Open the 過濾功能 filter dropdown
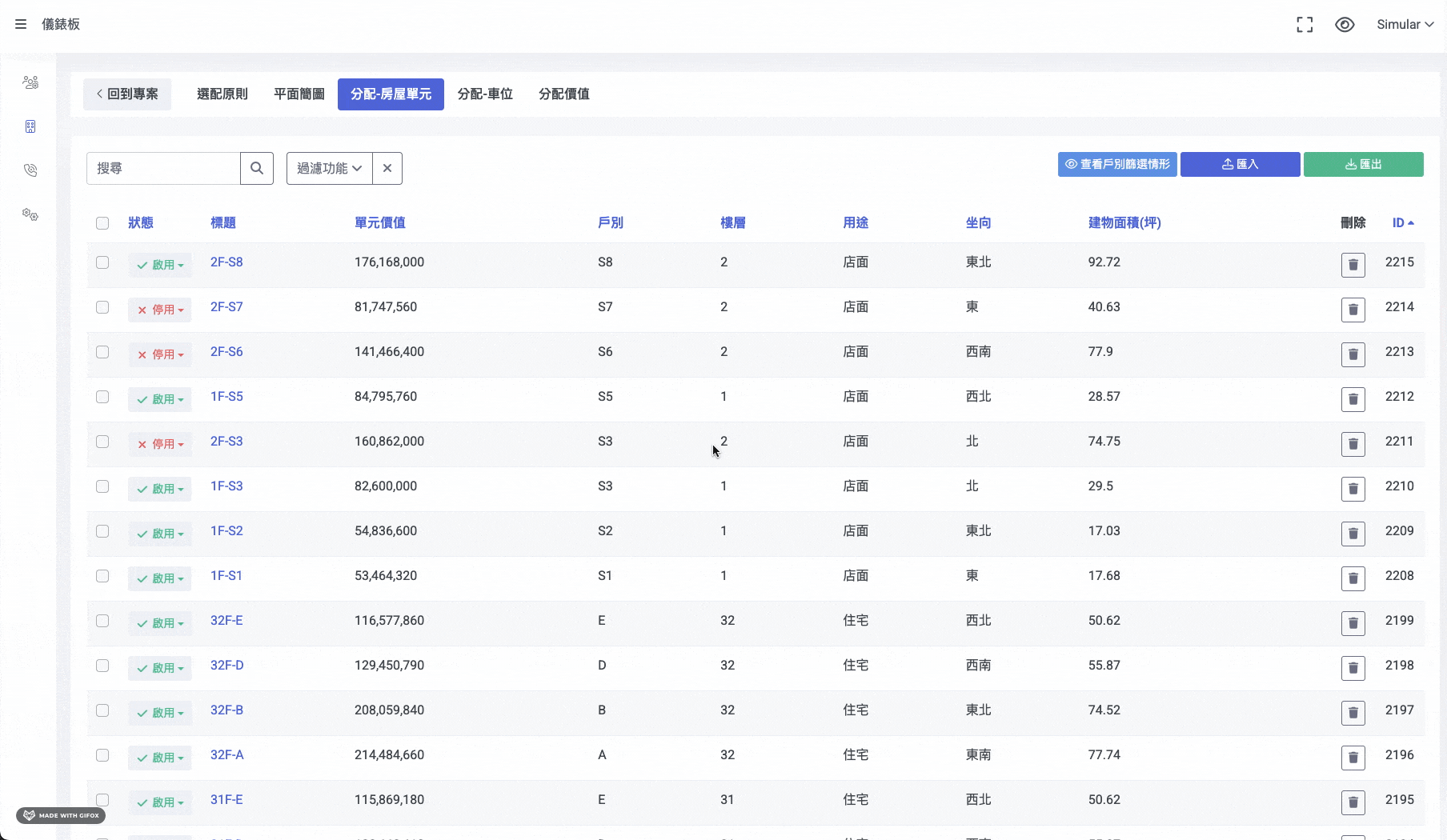Image resolution: width=1447 pixels, height=840 pixels. click(x=329, y=168)
